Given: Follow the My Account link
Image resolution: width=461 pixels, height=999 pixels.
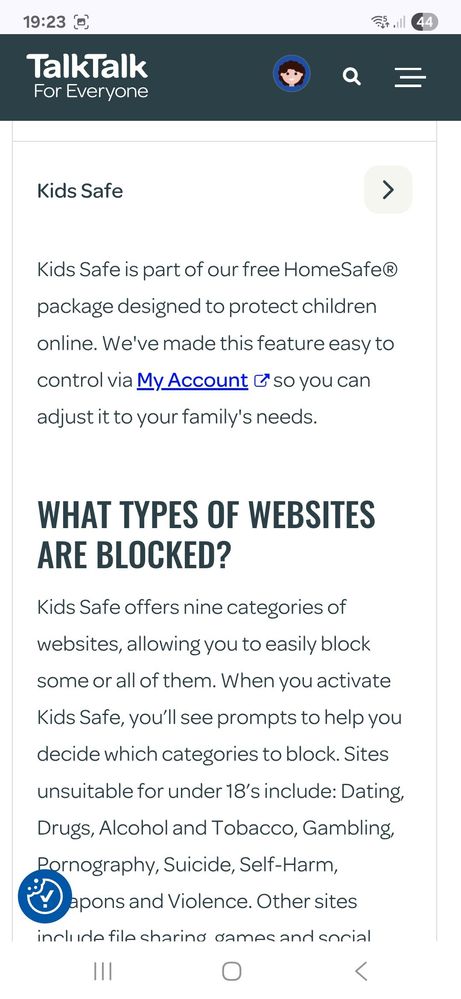Looking at the screenshot, I should 192,380.
